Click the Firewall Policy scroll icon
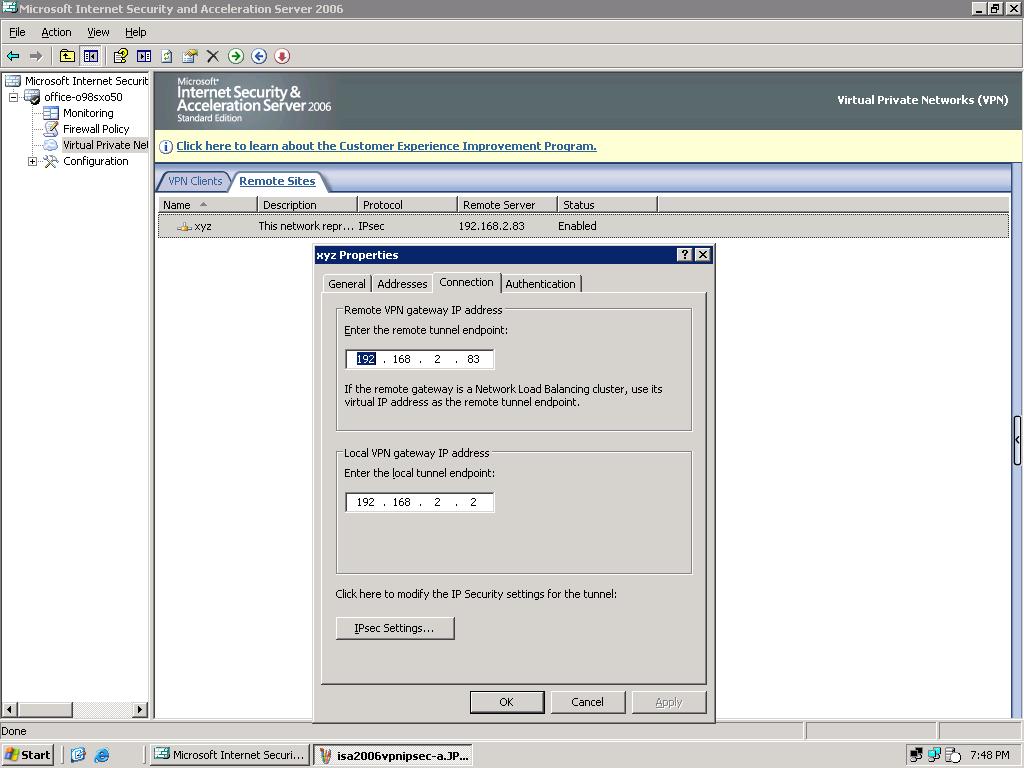This screenshot has height=768, width=1024. [x=51, y=129]
